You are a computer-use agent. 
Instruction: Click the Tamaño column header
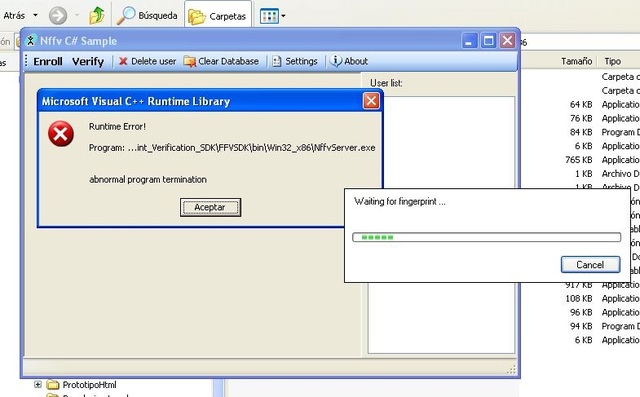(576, 61)
